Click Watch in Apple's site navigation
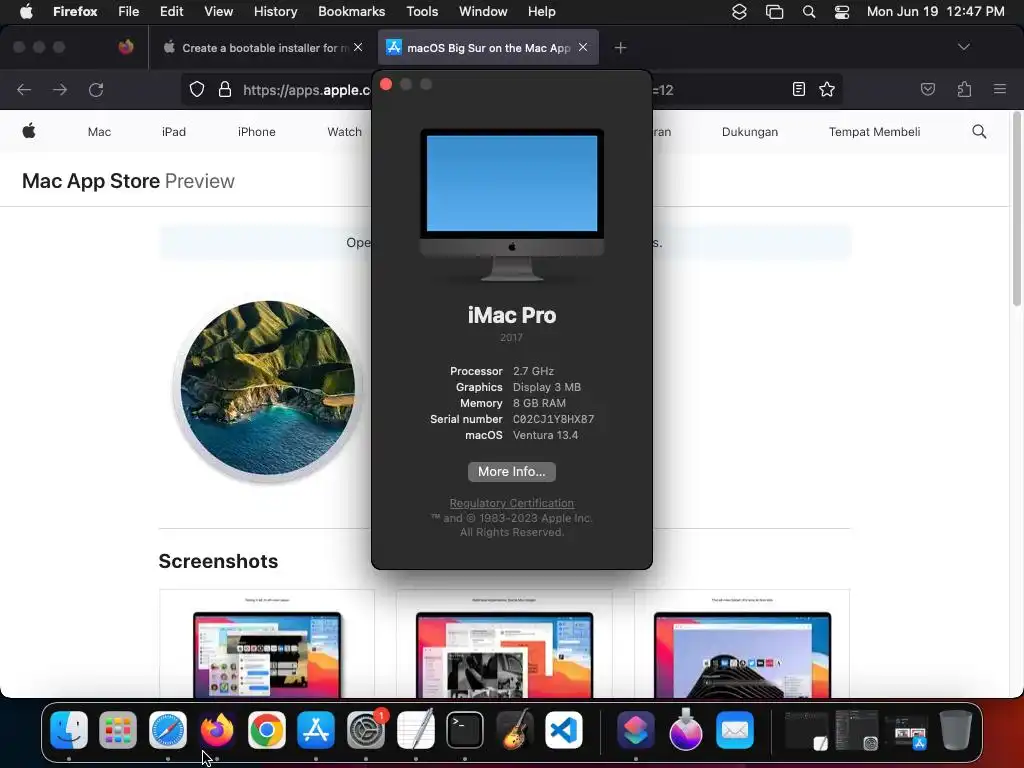The height and width of the screenshot is (768, 1024). pos(344,132)
